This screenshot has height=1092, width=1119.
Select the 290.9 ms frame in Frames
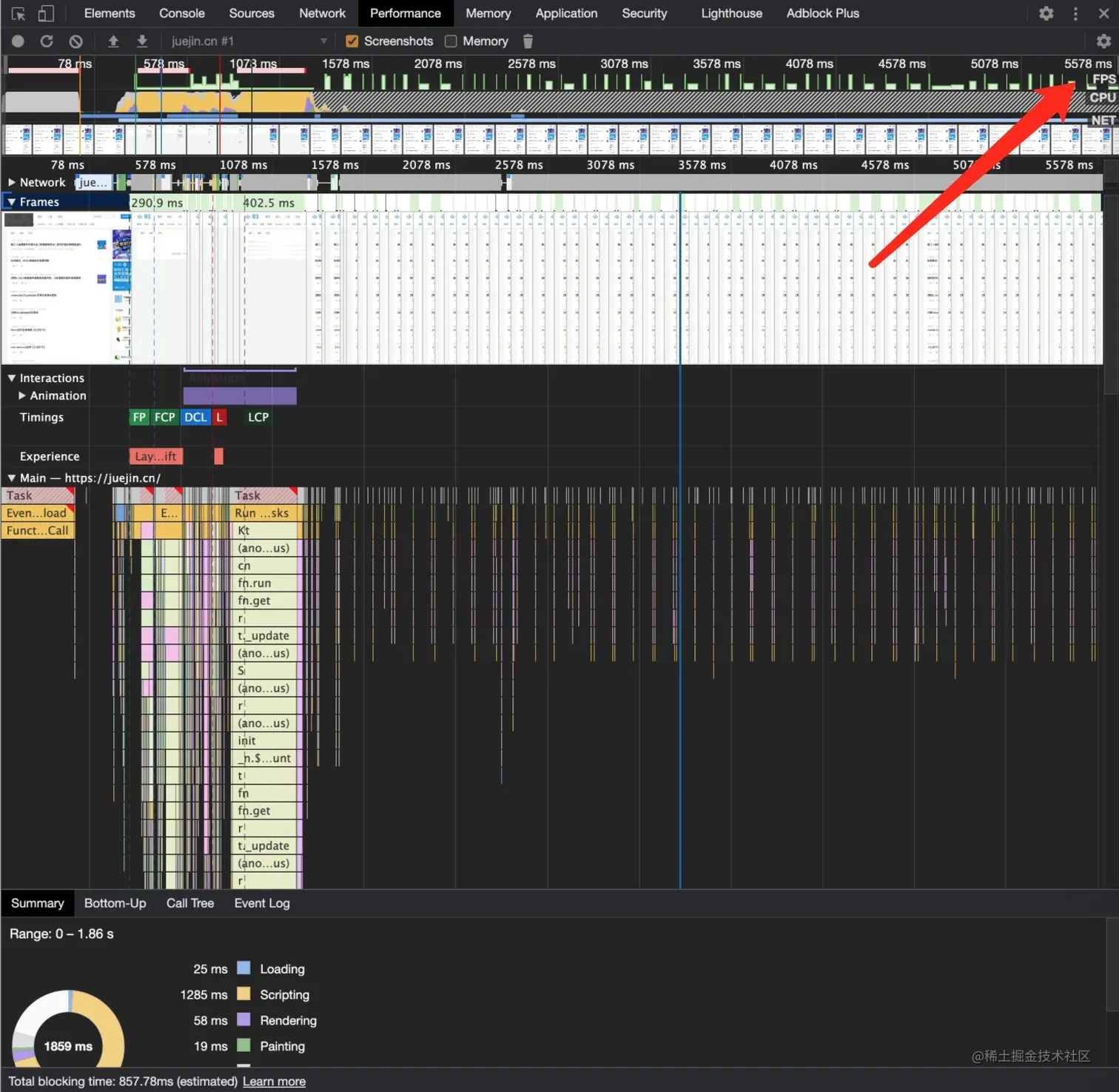[x=157, y=203]
